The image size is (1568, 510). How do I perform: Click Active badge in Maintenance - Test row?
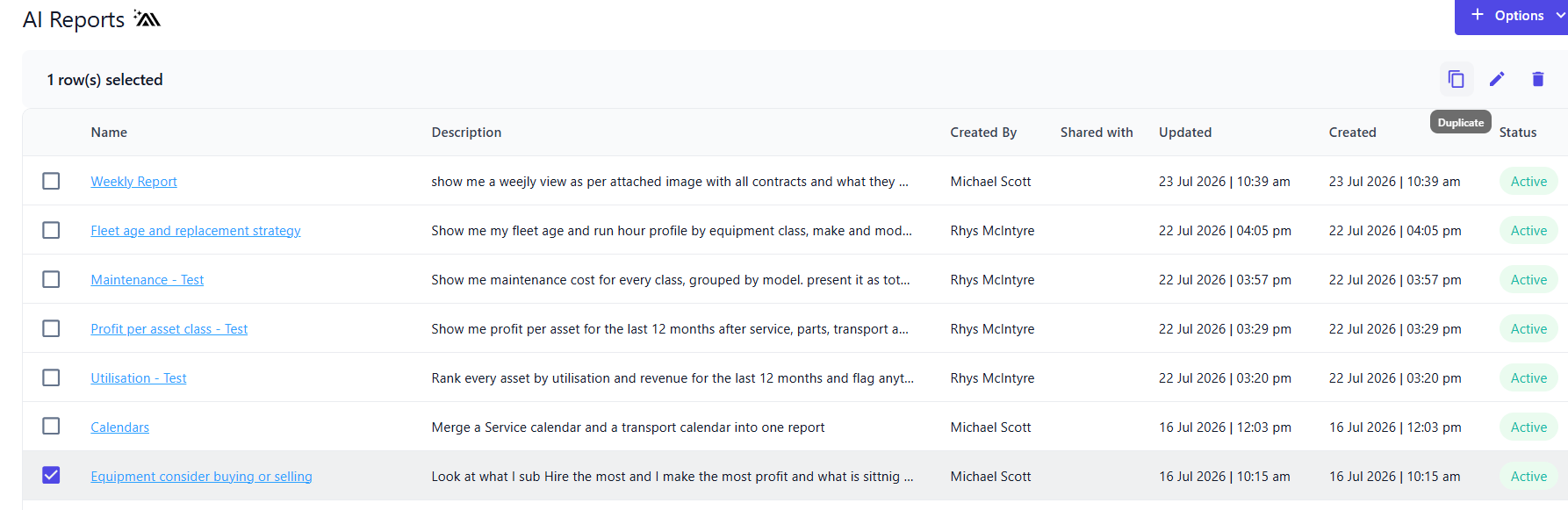[x=1528, y=280]
